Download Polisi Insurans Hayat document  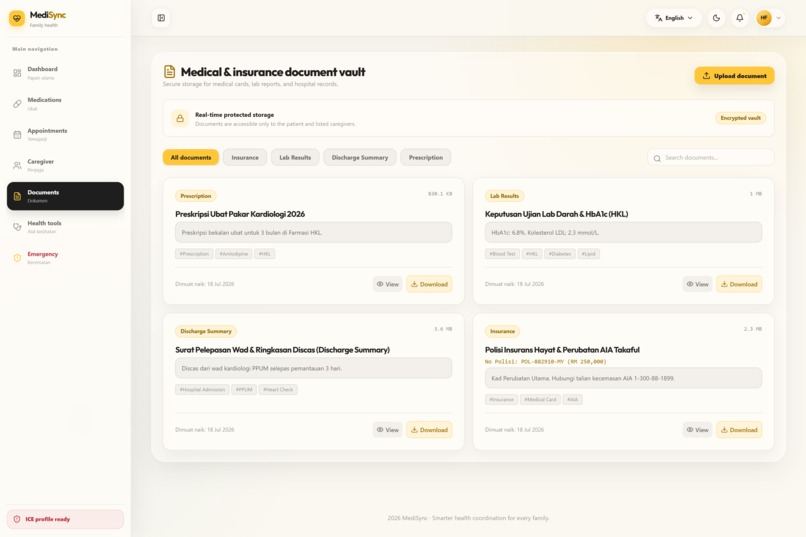[739, 430]
